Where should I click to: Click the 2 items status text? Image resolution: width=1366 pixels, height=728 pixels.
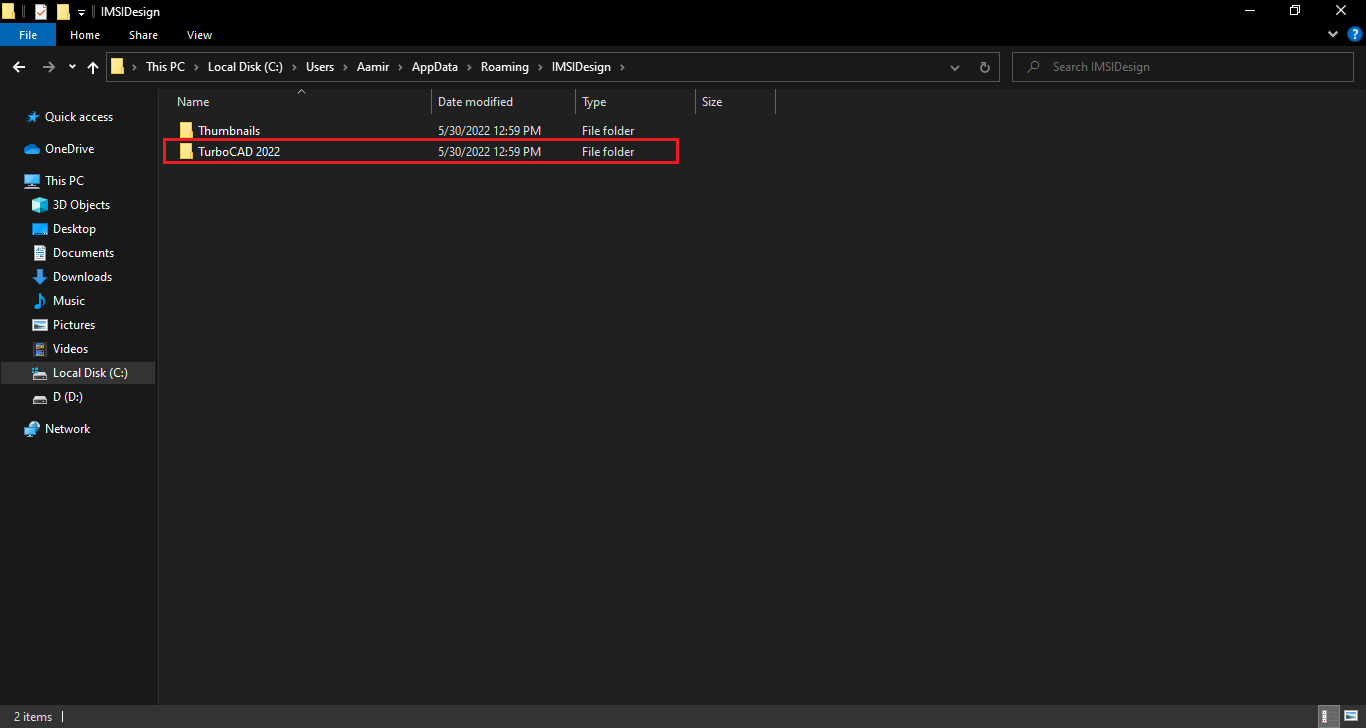coord(33,717)
